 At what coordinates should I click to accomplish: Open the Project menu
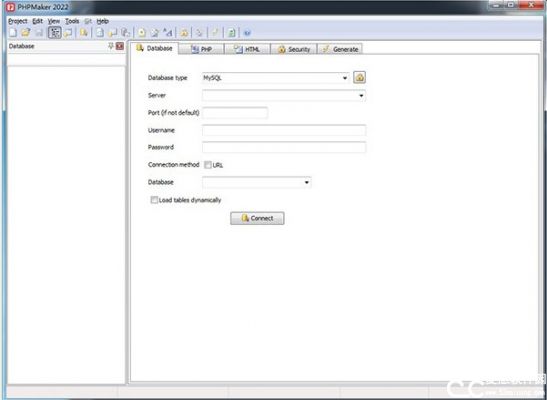click(18, 21)
